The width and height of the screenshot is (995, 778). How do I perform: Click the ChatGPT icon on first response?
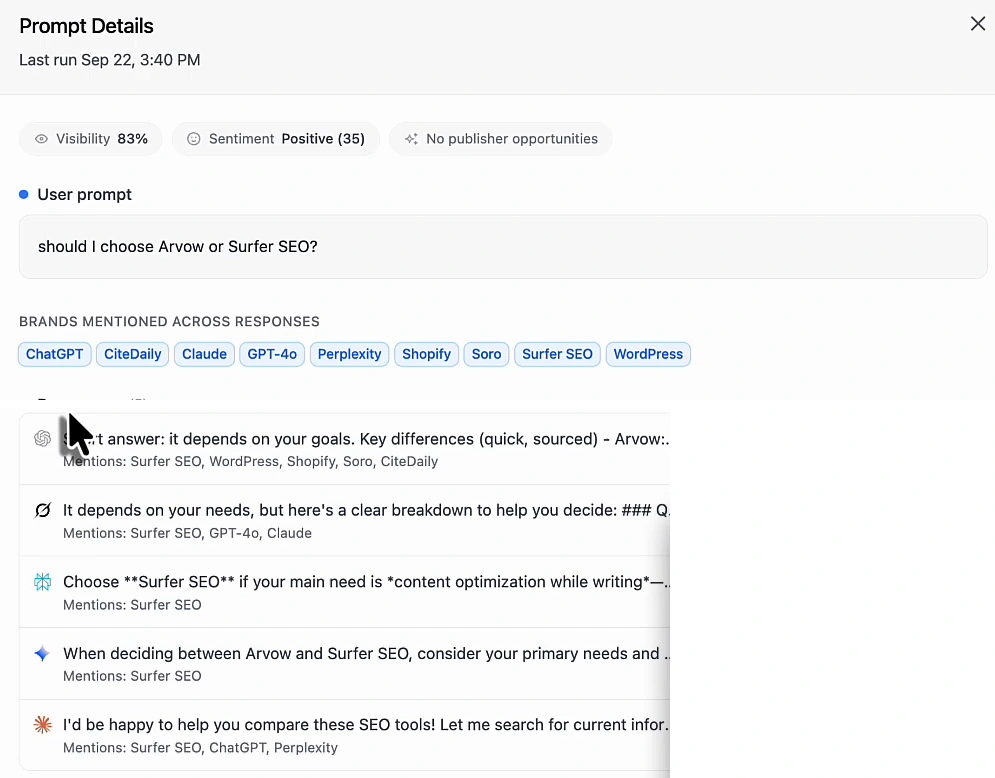coord(43,438)
